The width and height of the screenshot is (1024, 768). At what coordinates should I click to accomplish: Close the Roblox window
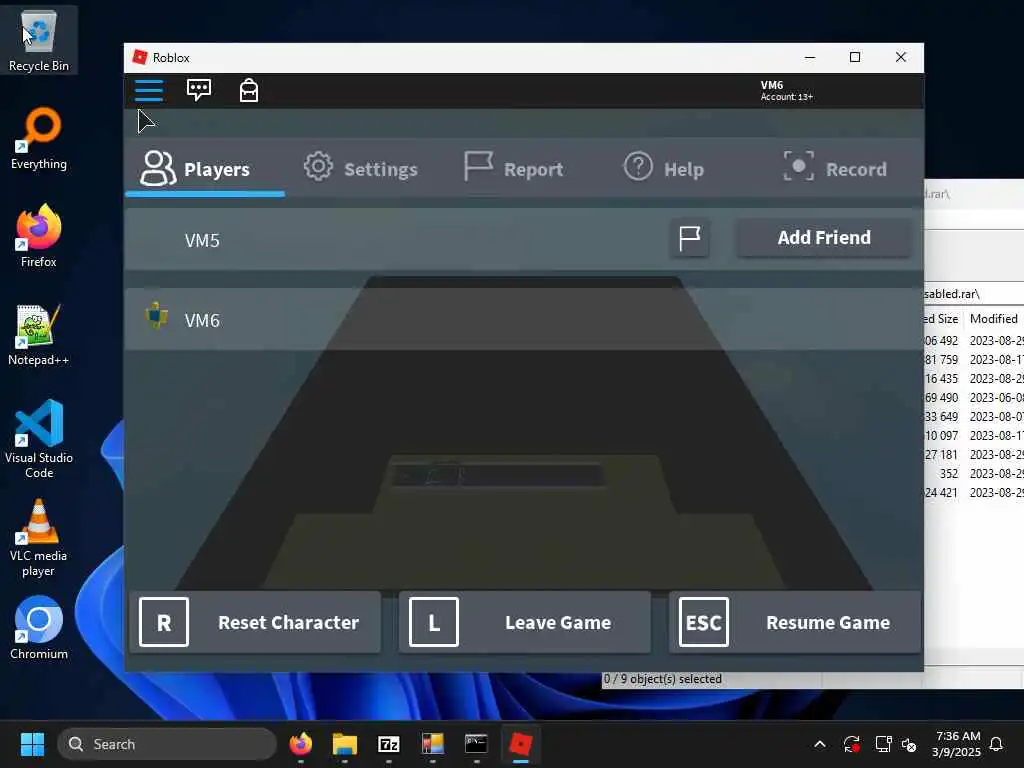pos(901,57)
